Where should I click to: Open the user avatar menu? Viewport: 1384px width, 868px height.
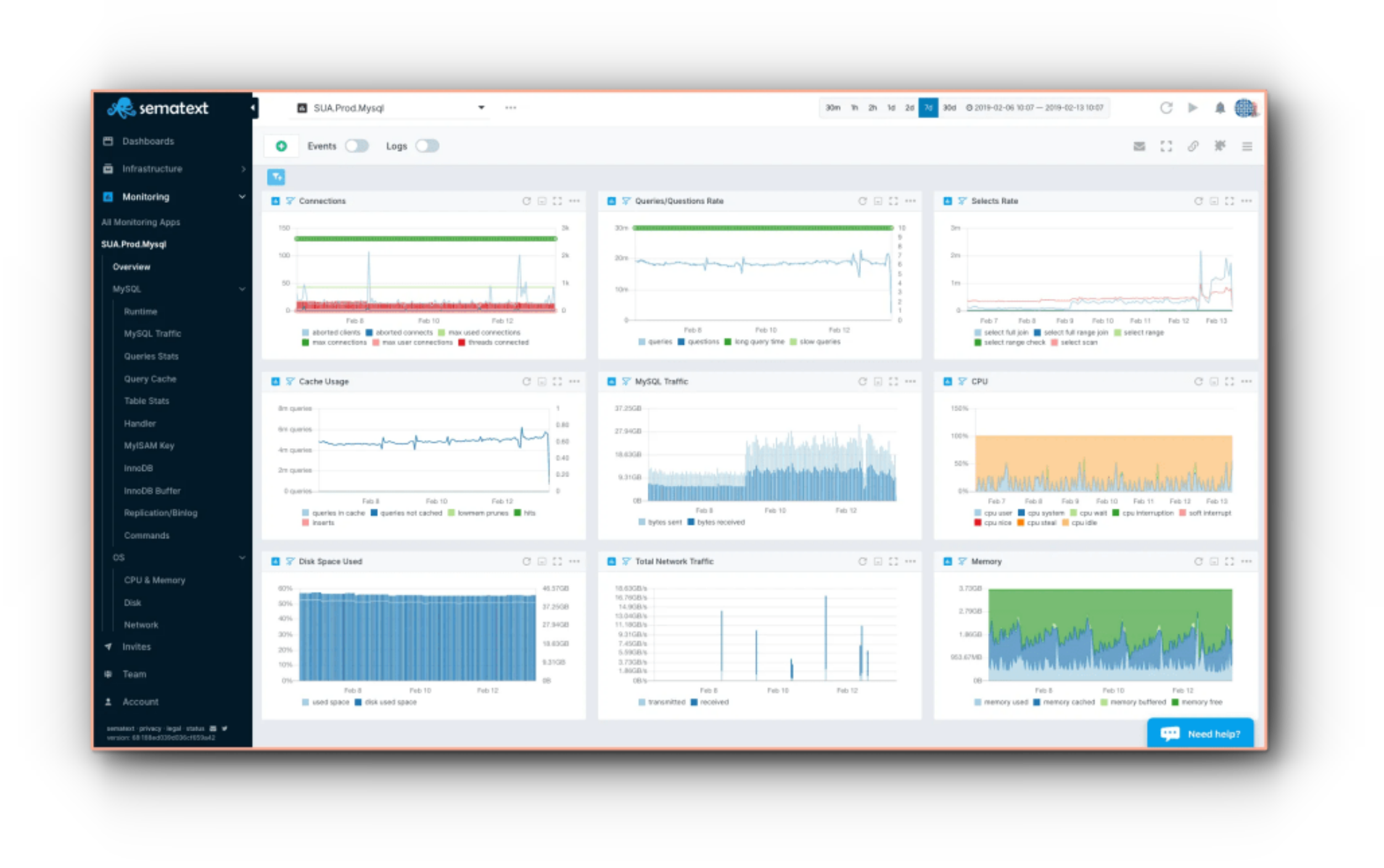point(1246,108)
